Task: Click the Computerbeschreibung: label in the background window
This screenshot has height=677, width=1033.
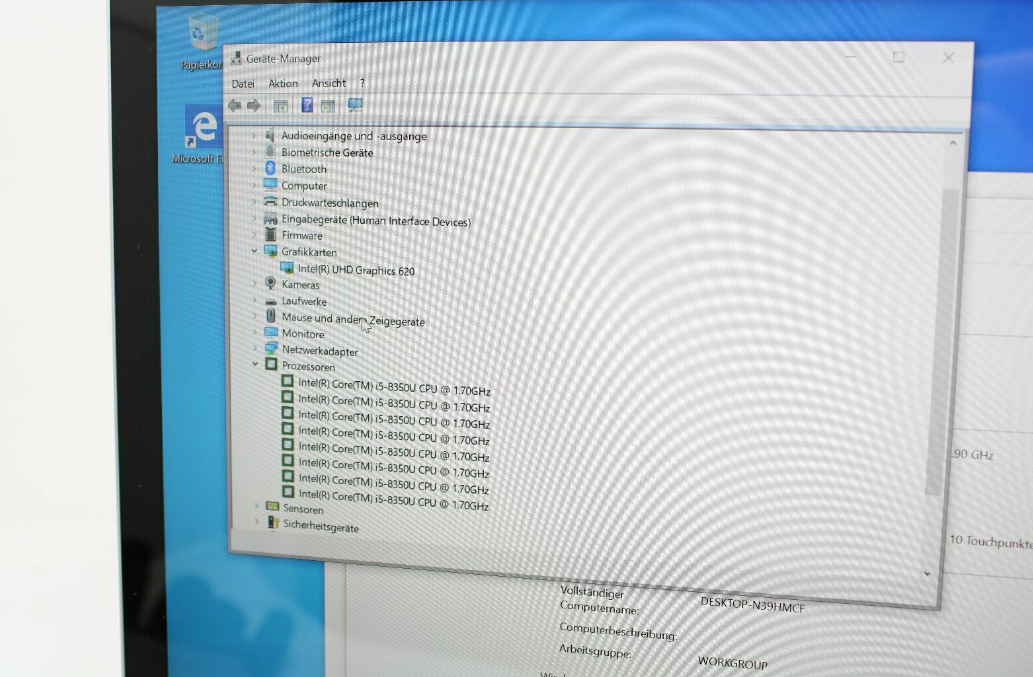Action: 618,631
